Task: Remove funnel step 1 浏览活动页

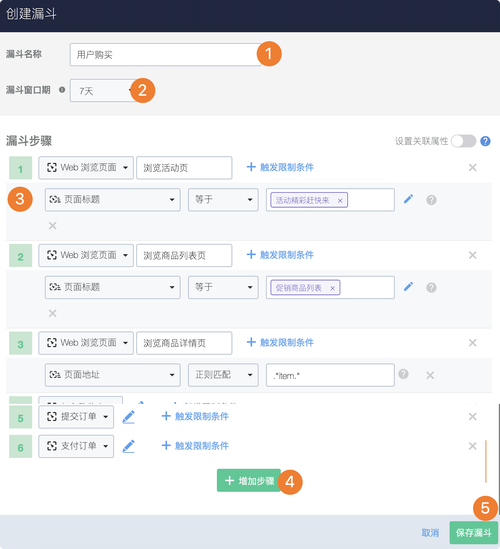Action: 472,167
